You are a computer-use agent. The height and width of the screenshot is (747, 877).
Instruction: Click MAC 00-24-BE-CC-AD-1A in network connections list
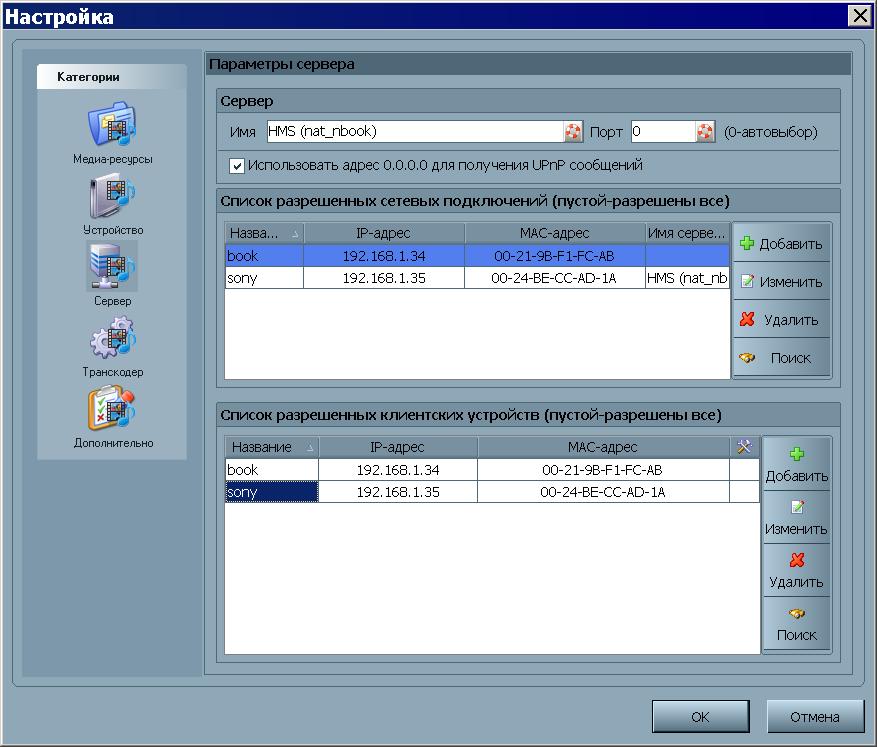click(x=554, y=278)
